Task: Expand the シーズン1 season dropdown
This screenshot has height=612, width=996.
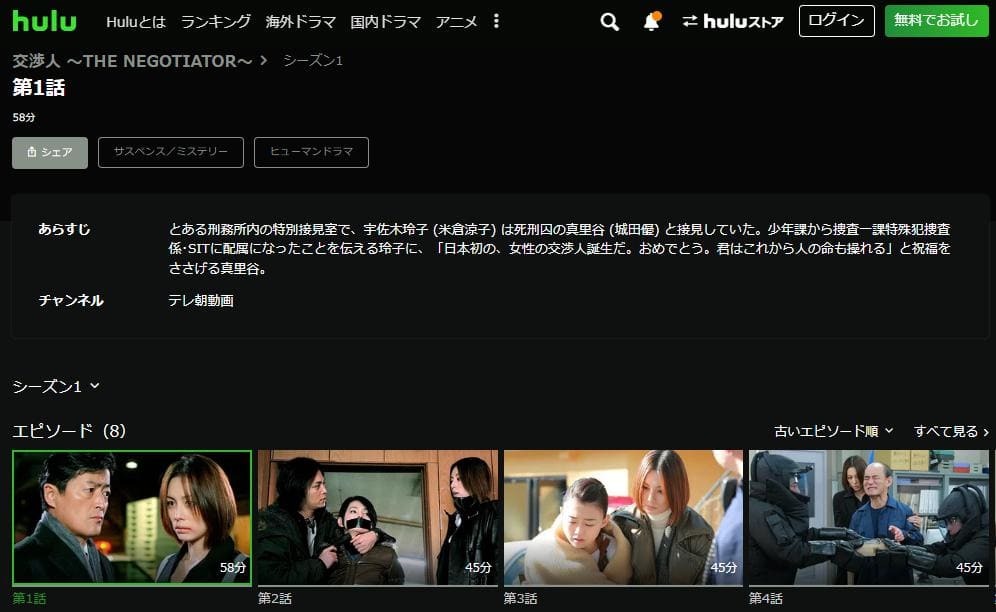Action: coord(56,386)
